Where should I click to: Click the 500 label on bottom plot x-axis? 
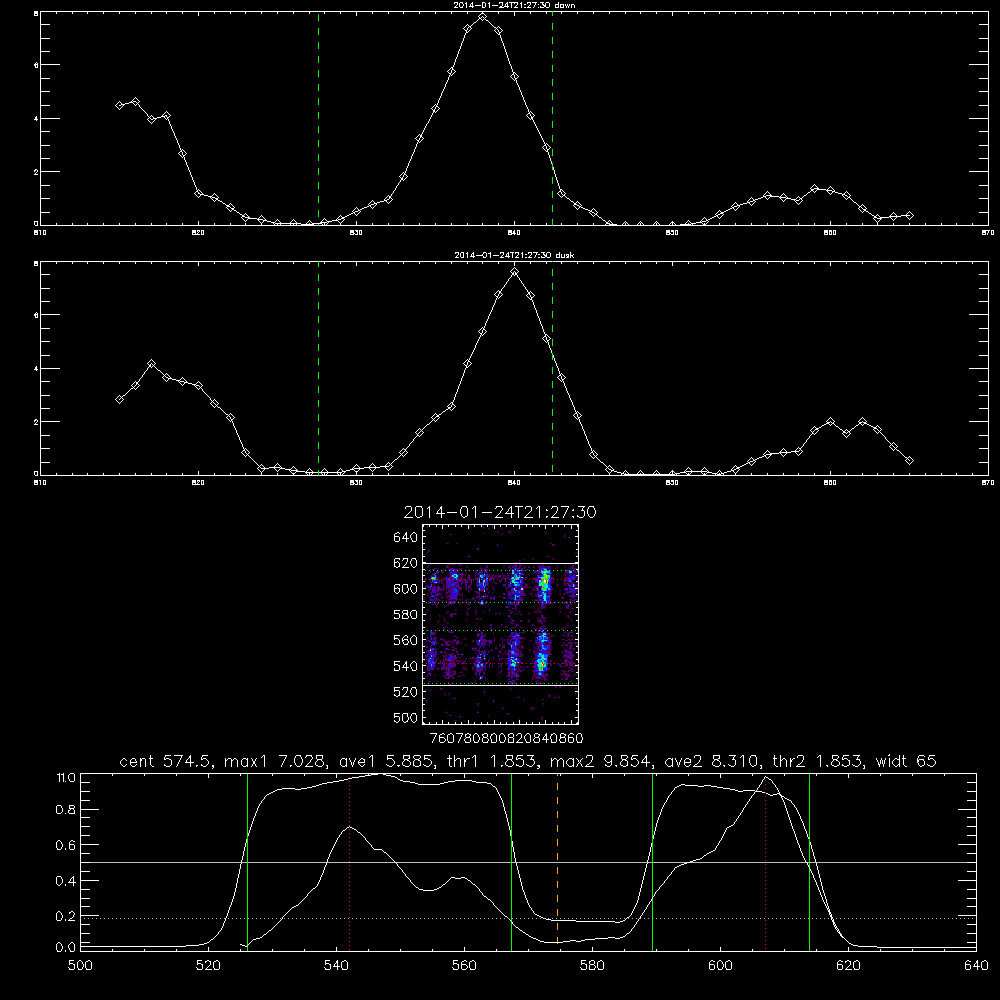(80, 965)
